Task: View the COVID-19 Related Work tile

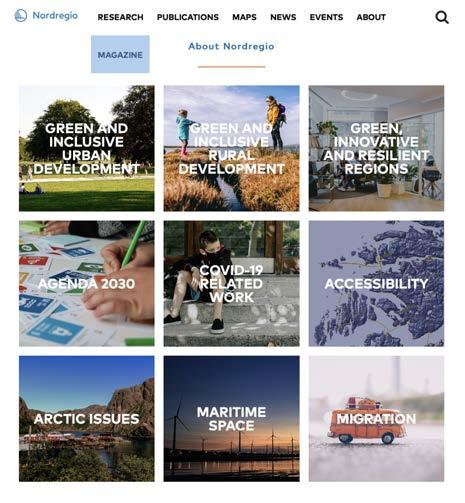Action: pyautogui.click(x=231, y=283)
